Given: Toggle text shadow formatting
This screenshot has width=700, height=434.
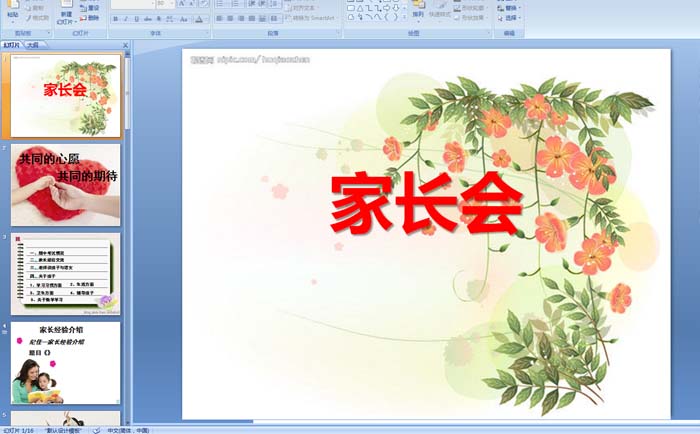Looking at the screenshot, I should coord(158,19).
